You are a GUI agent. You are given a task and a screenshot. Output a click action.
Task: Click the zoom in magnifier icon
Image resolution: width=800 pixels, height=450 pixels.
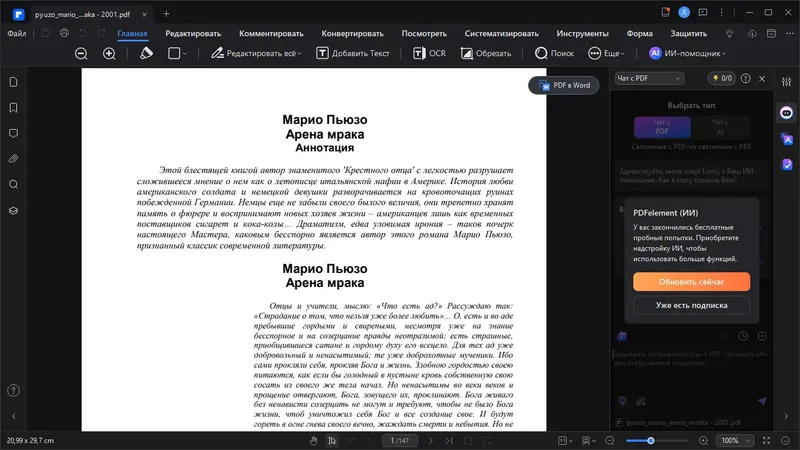coord(109,53)
